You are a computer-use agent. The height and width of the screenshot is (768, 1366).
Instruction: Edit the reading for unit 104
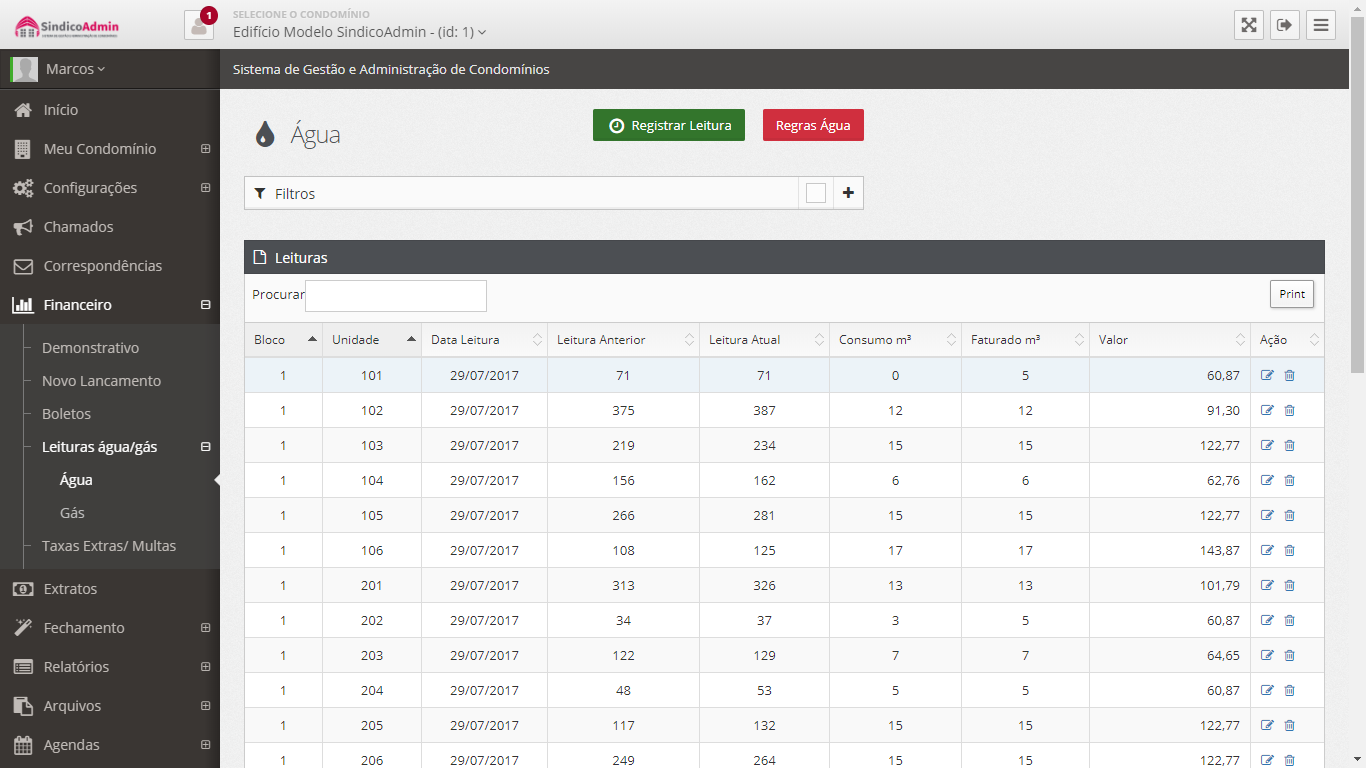1267,480
